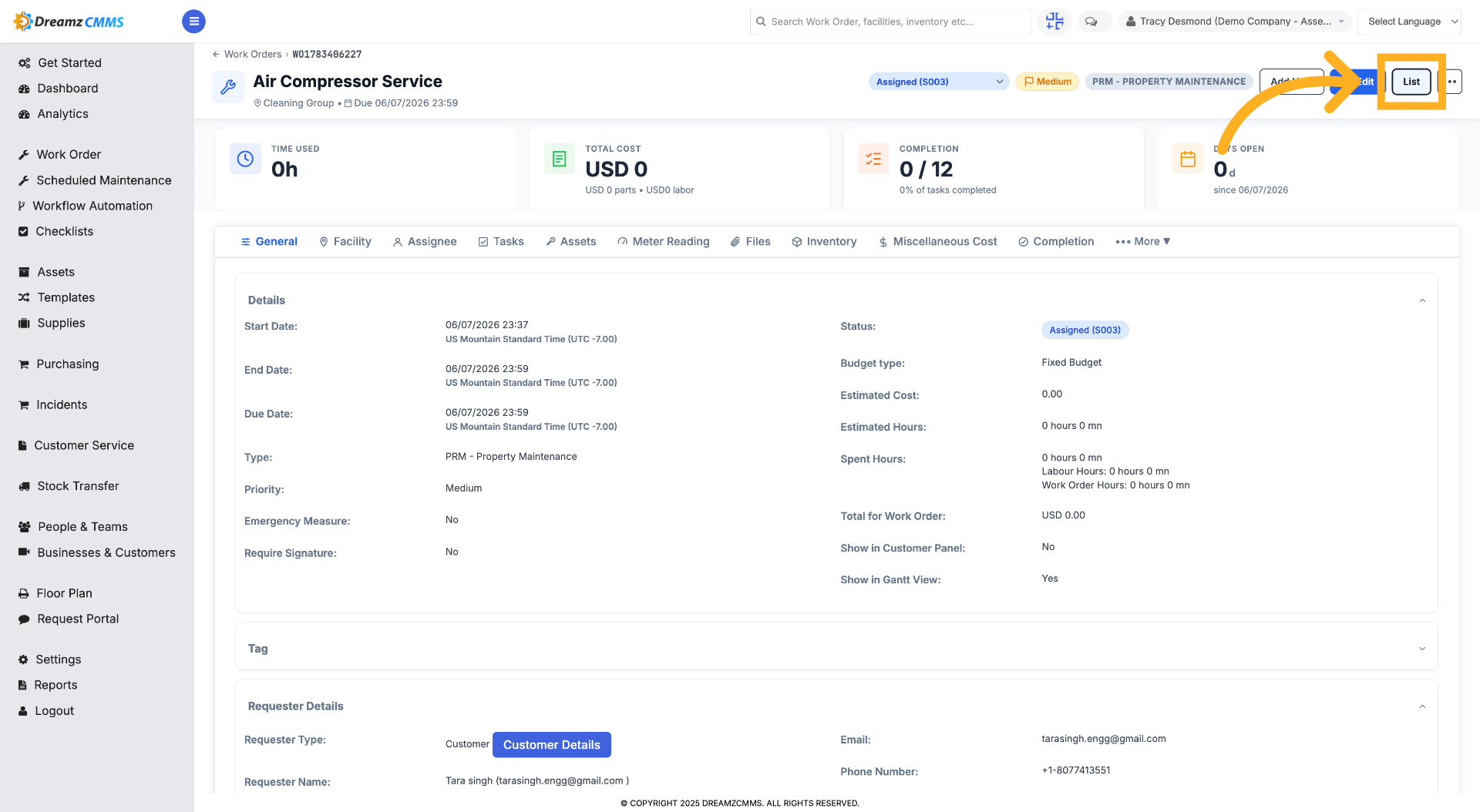
Task: Click the Days Open calendar icon
Action: (1188, 159)
